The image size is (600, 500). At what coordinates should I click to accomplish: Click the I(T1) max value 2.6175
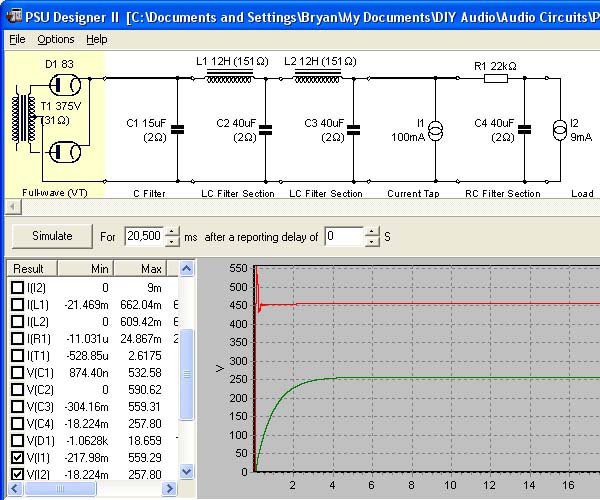coord(145,356)
